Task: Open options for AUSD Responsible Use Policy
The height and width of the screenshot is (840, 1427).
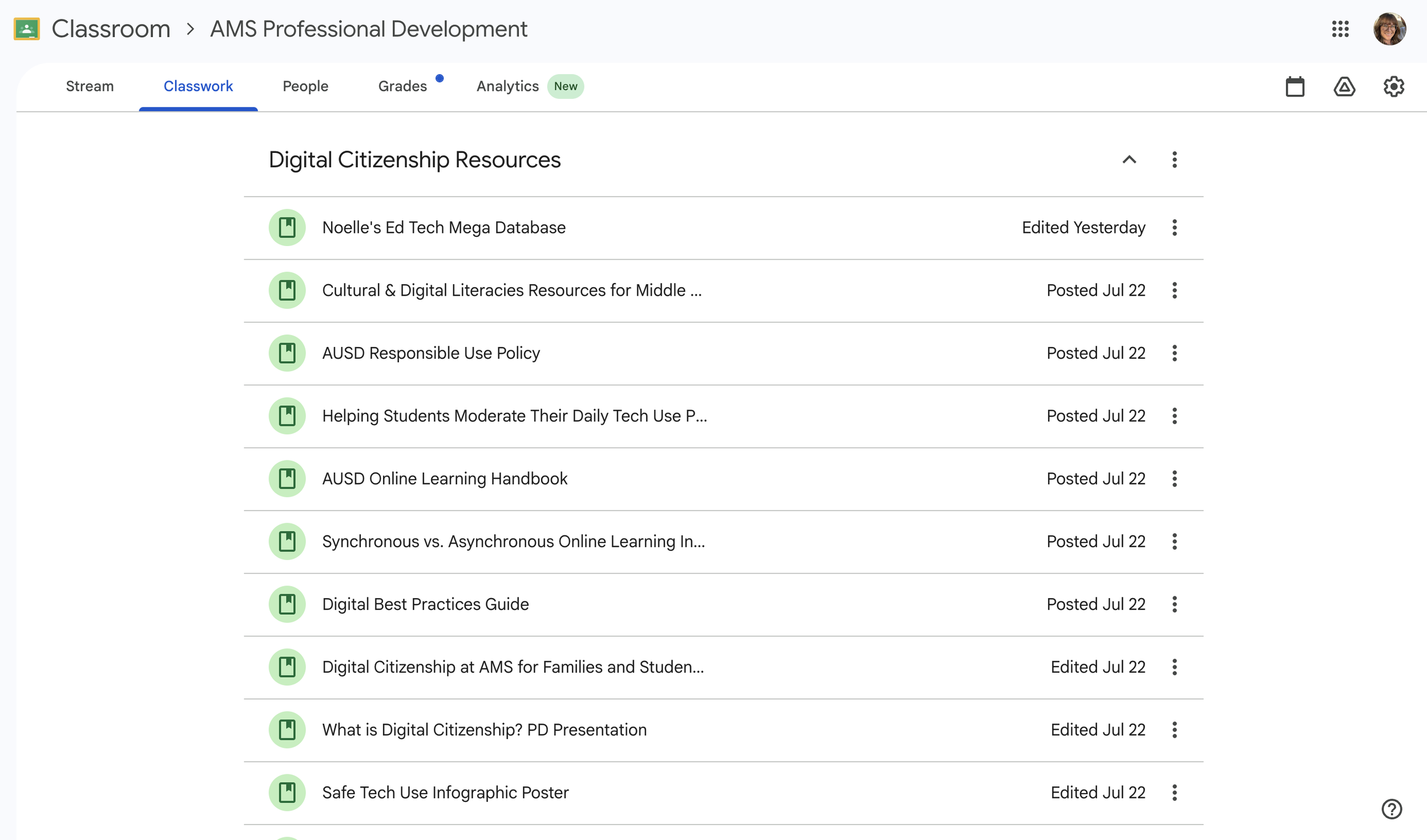Action: tap(1174, 353)
